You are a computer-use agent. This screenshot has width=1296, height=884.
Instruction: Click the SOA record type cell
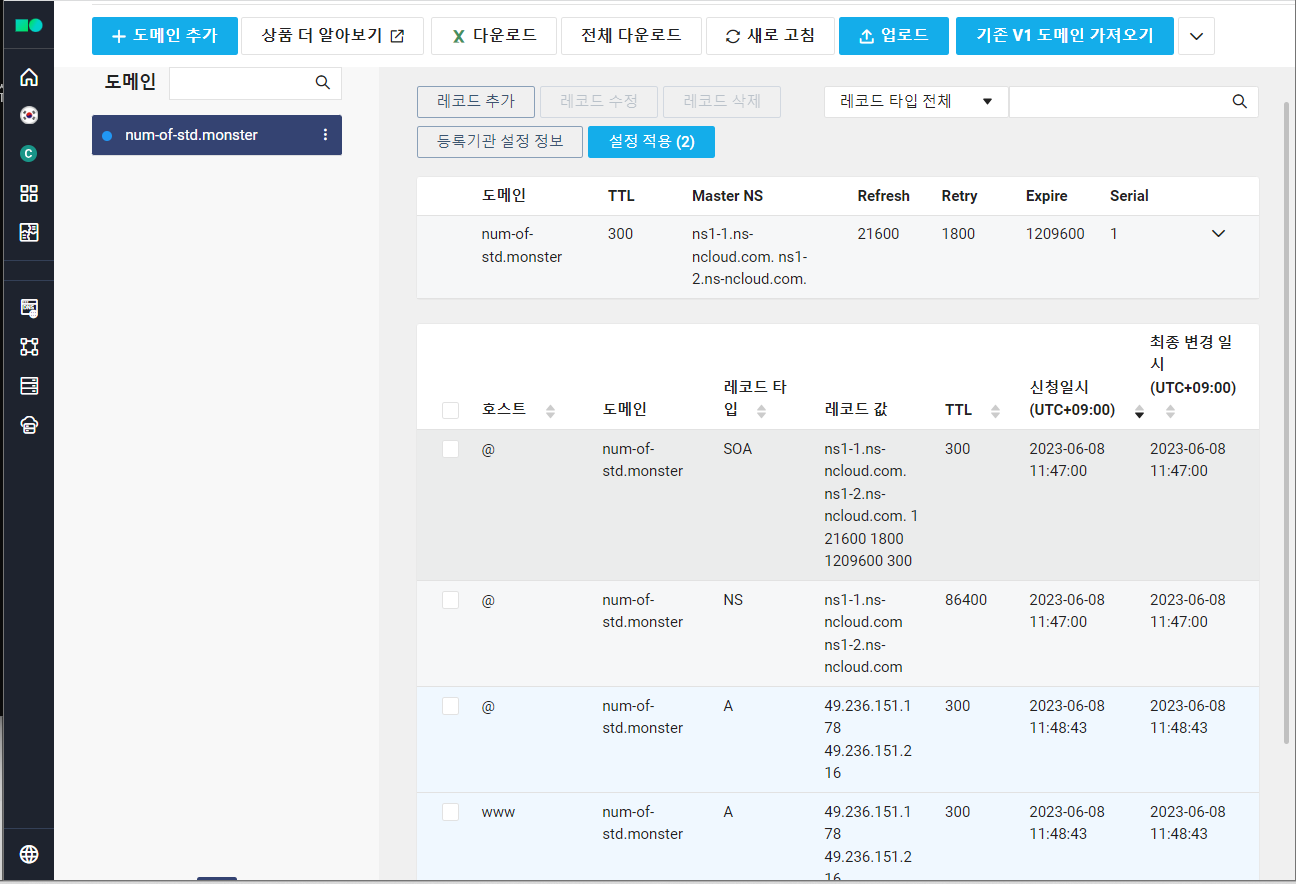pyautogui.click(x=737, y=449)
